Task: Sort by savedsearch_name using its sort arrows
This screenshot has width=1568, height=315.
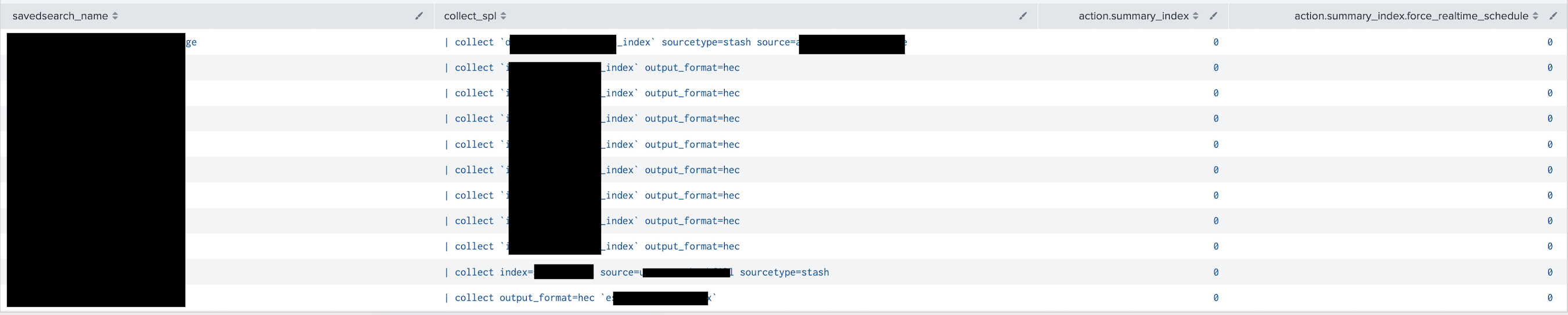Action: (115, 16)
